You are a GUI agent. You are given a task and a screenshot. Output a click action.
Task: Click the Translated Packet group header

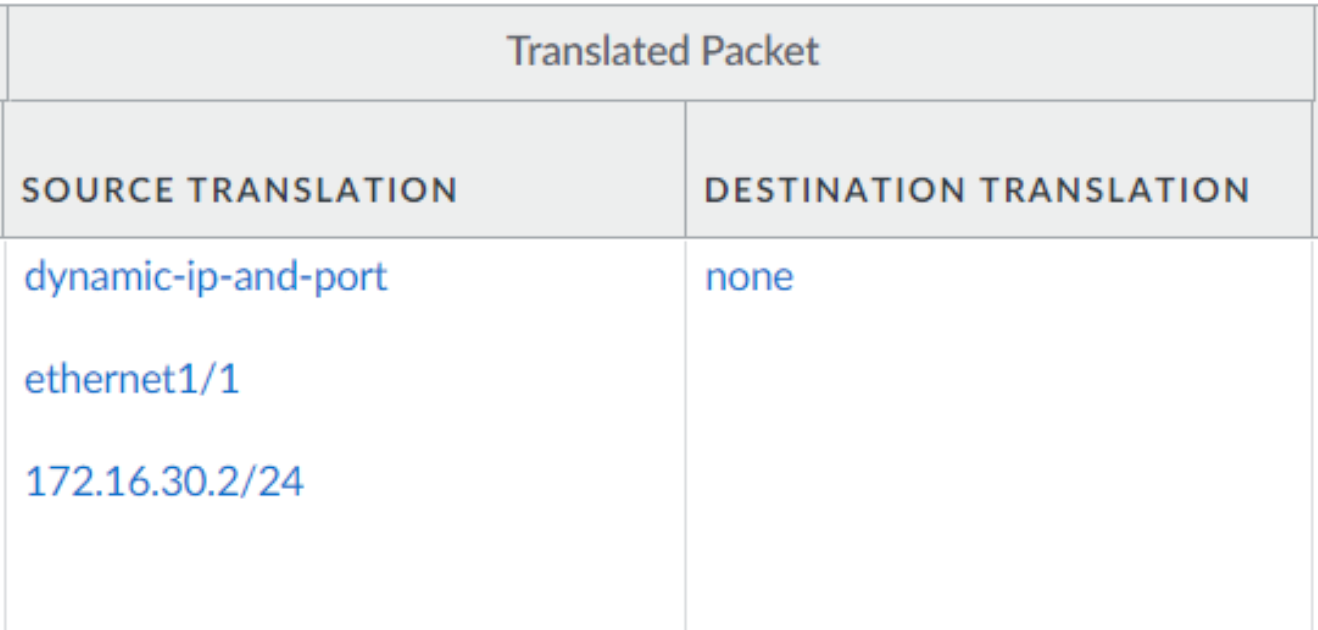pos(662,51)
